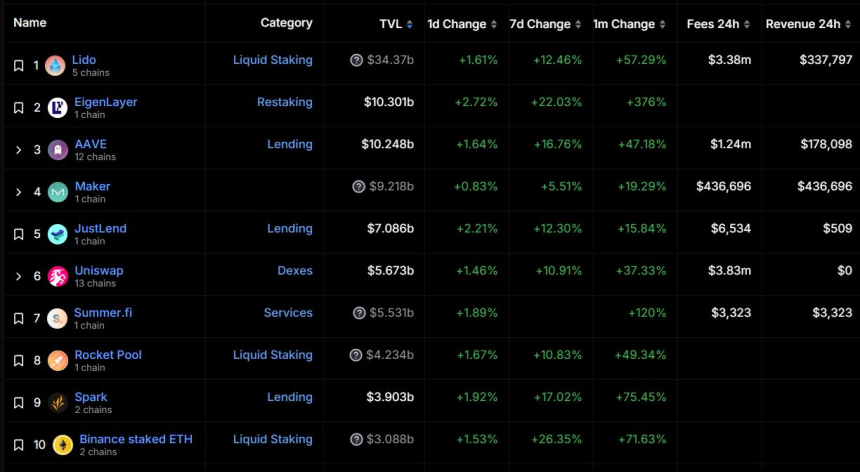Toggle the bookmark for Lido
The image size is (860, 472).
pyautogui.click(x=18, y=66)
